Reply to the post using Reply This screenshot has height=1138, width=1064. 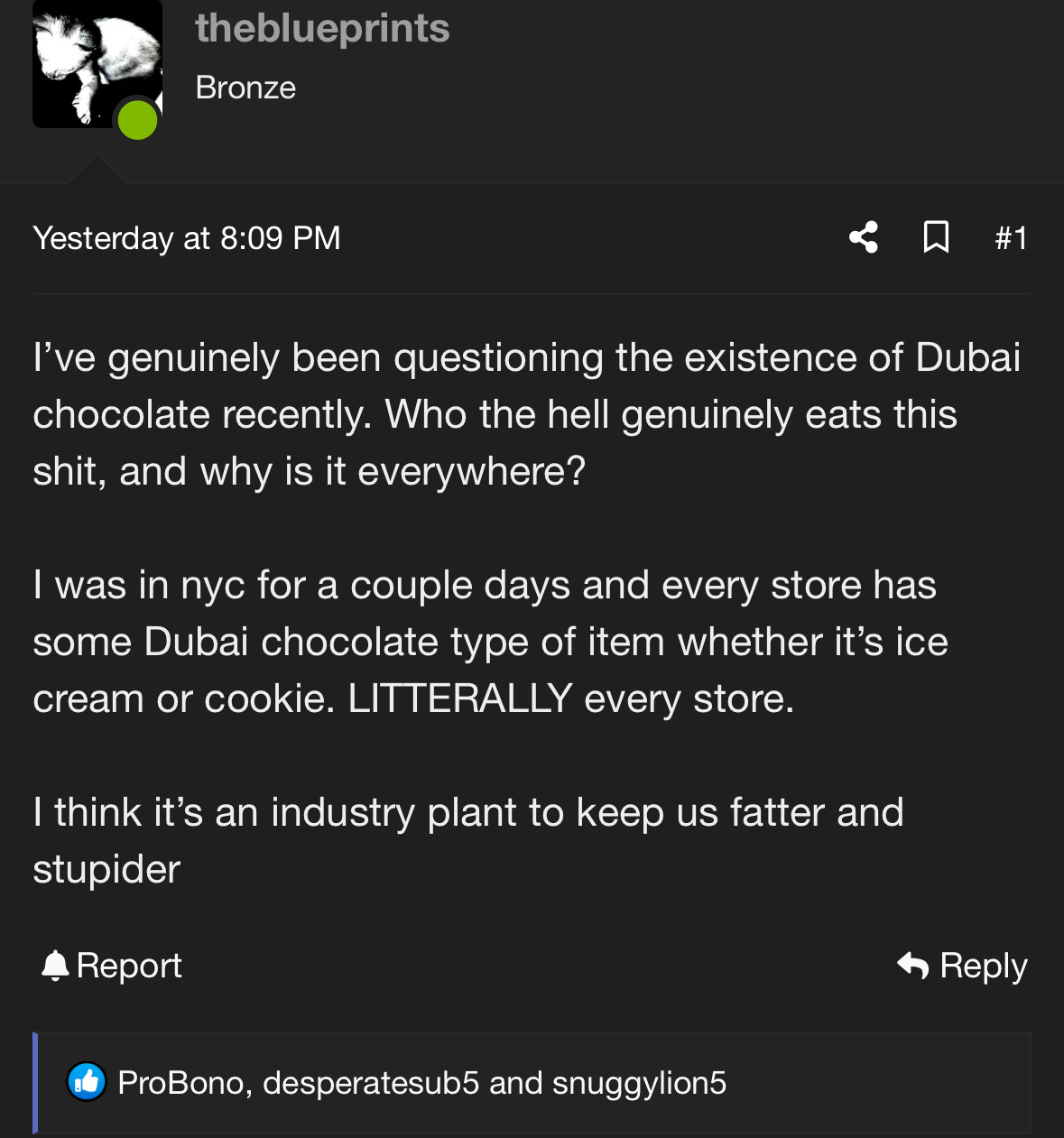coord(983,966)
